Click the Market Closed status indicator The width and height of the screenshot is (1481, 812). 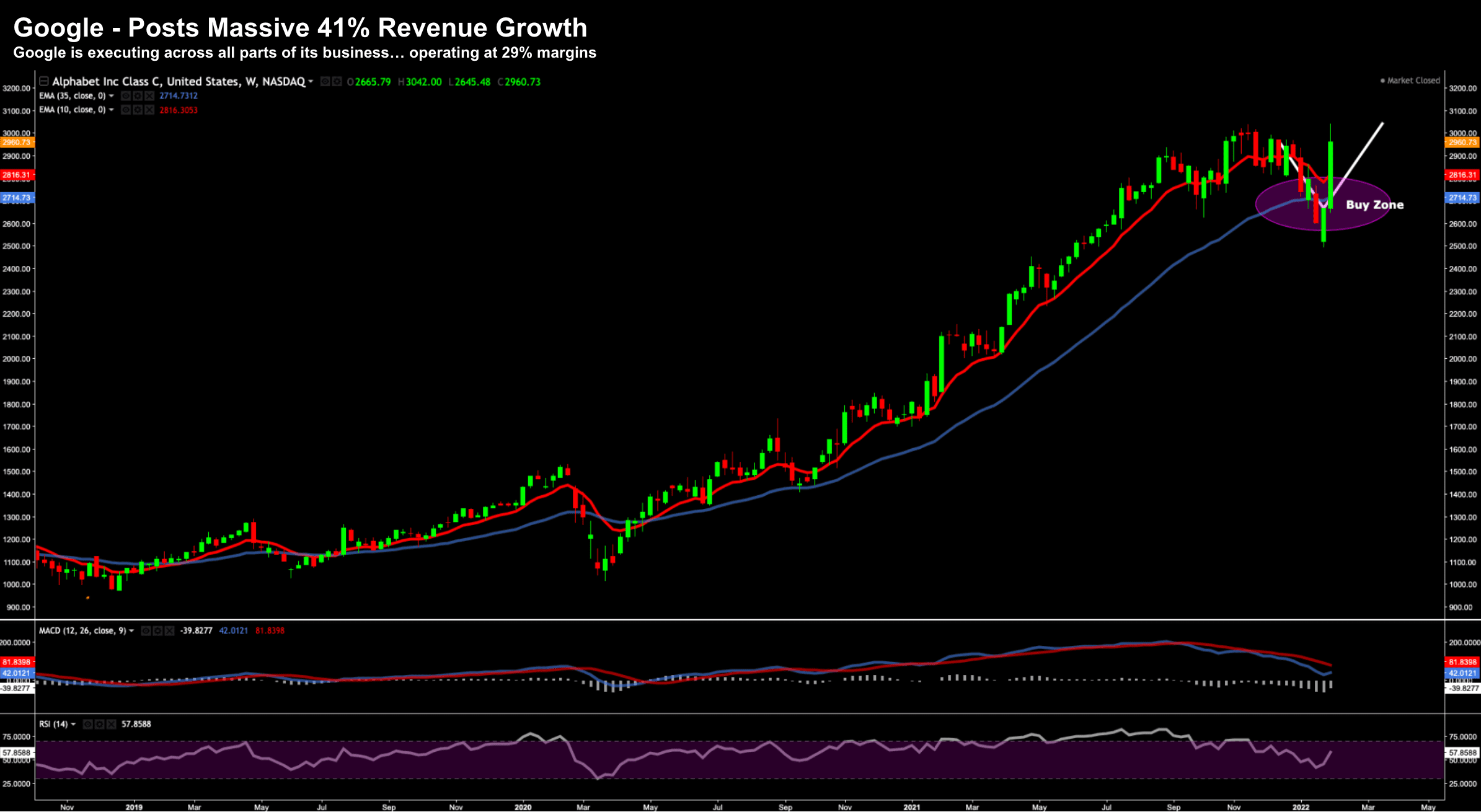point(1410,81)
